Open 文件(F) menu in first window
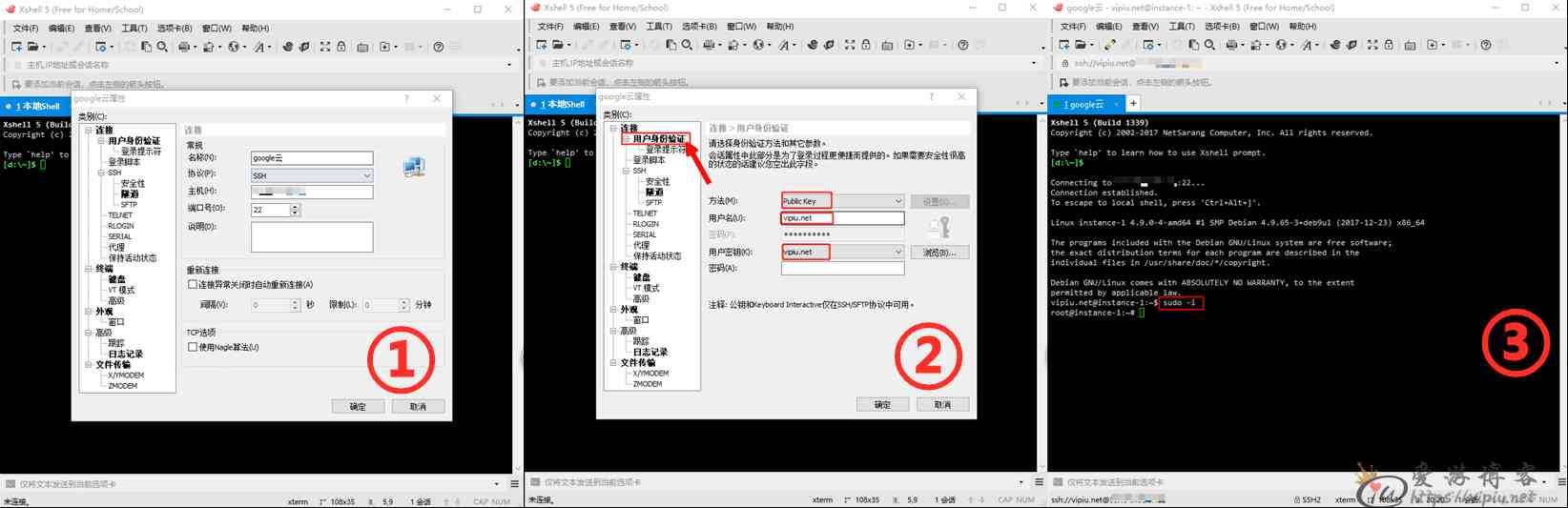Image resolution: width=1568 pixels, height=508 pixels. (x=26, y=29)
